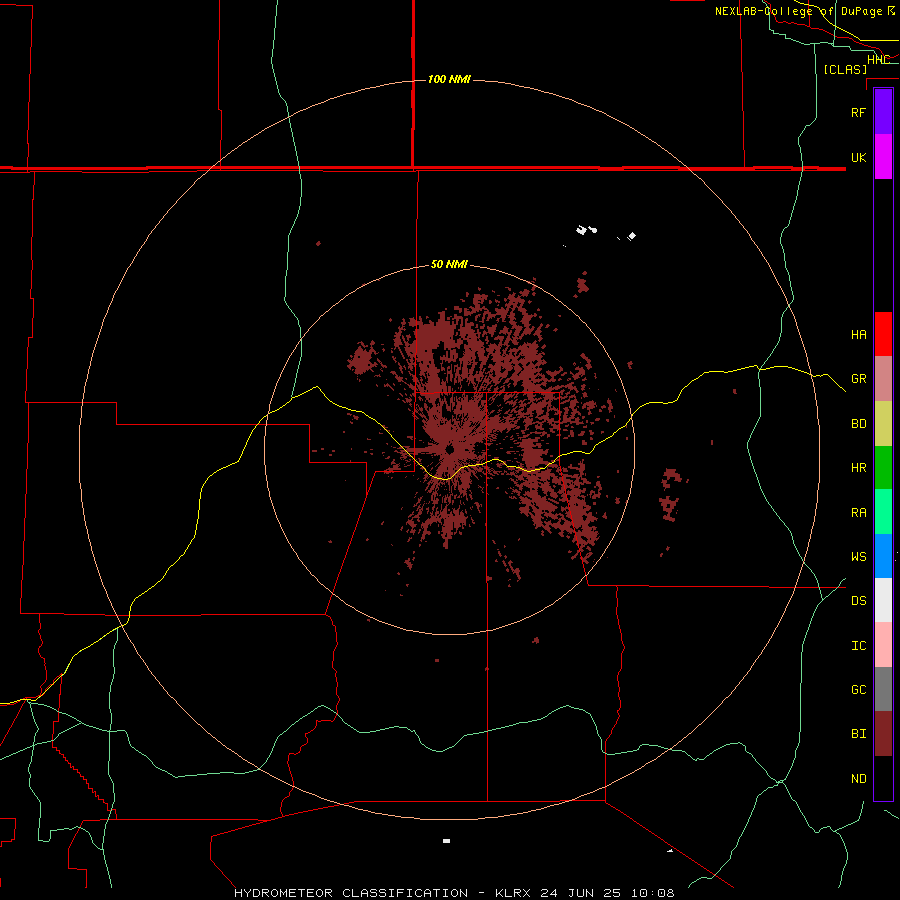Click the BI legend label
This screenshot has width=900, height=900.
858,734
